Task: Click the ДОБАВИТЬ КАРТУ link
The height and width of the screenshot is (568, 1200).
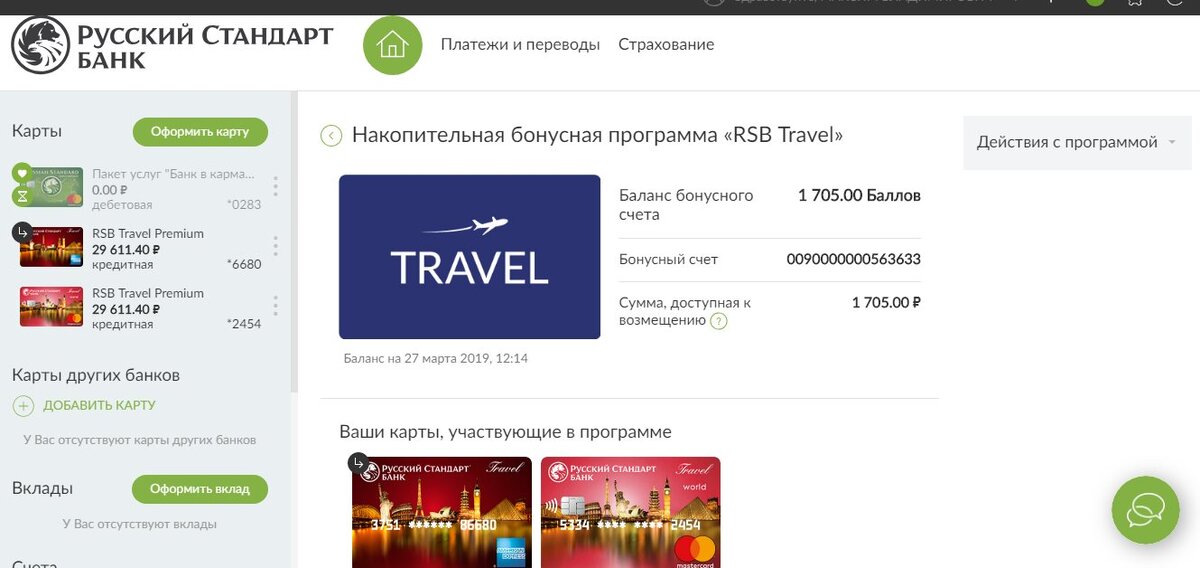Action: 99,406
